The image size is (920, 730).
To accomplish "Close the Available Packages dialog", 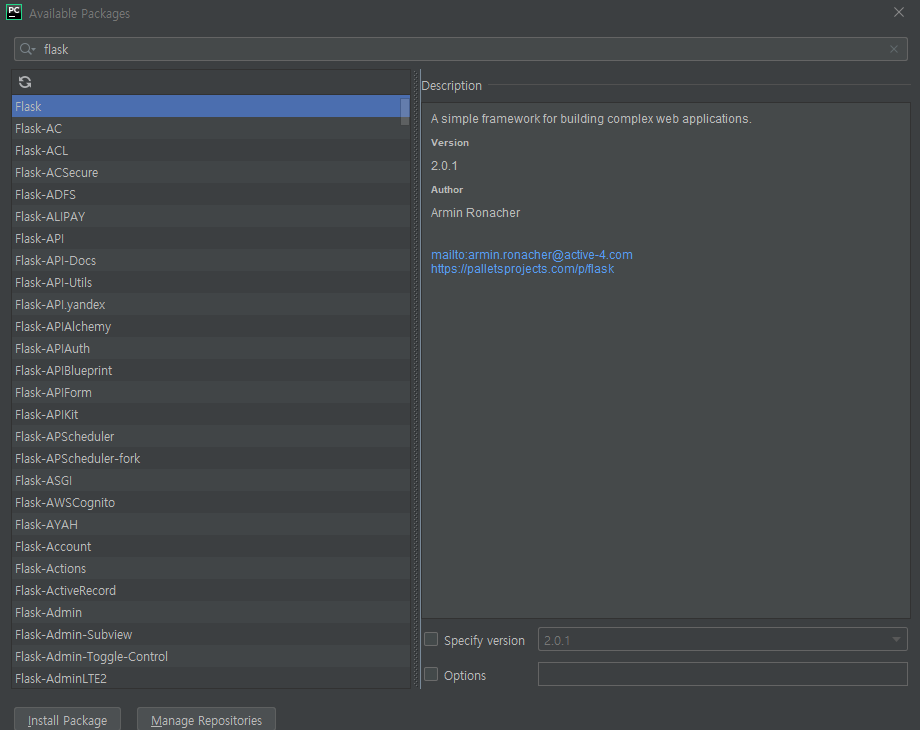I will (898, 12).
